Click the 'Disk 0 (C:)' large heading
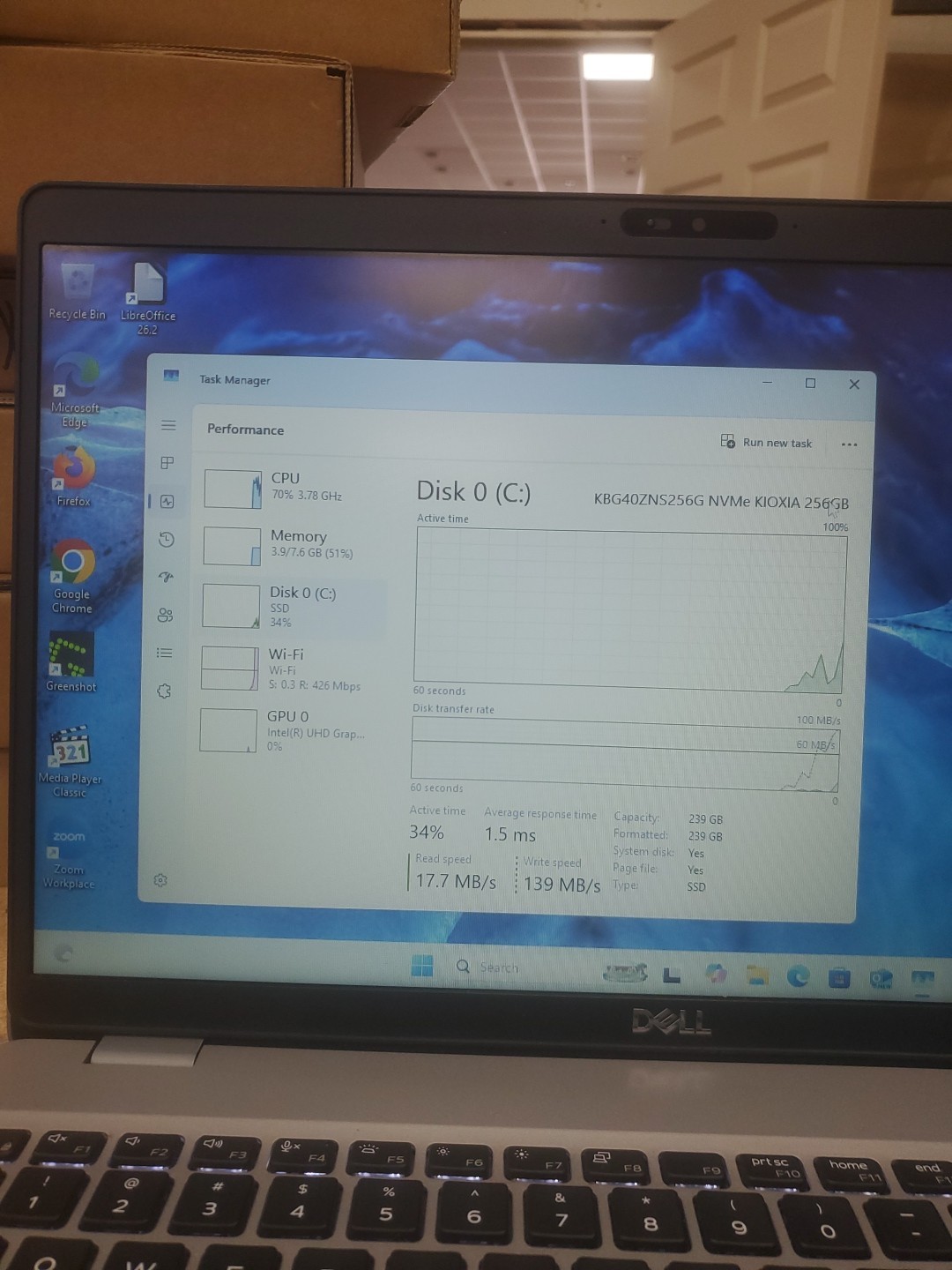Screen dimensions: 952x1270 pos(473,491)
